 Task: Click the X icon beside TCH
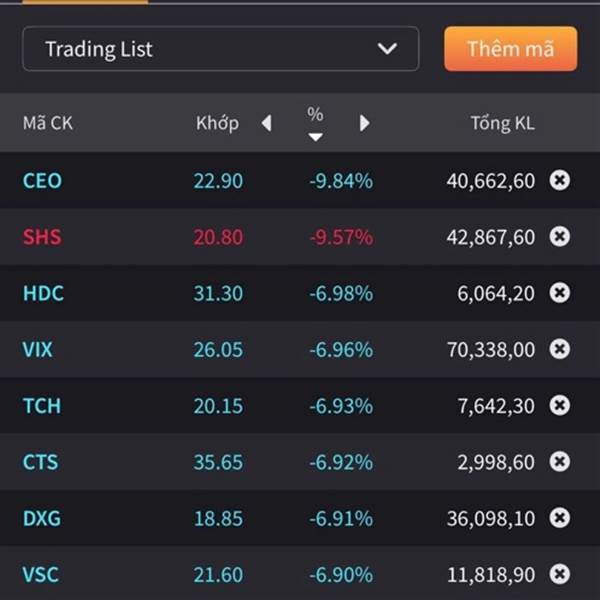pyautogui.click(x=560, y=405)
